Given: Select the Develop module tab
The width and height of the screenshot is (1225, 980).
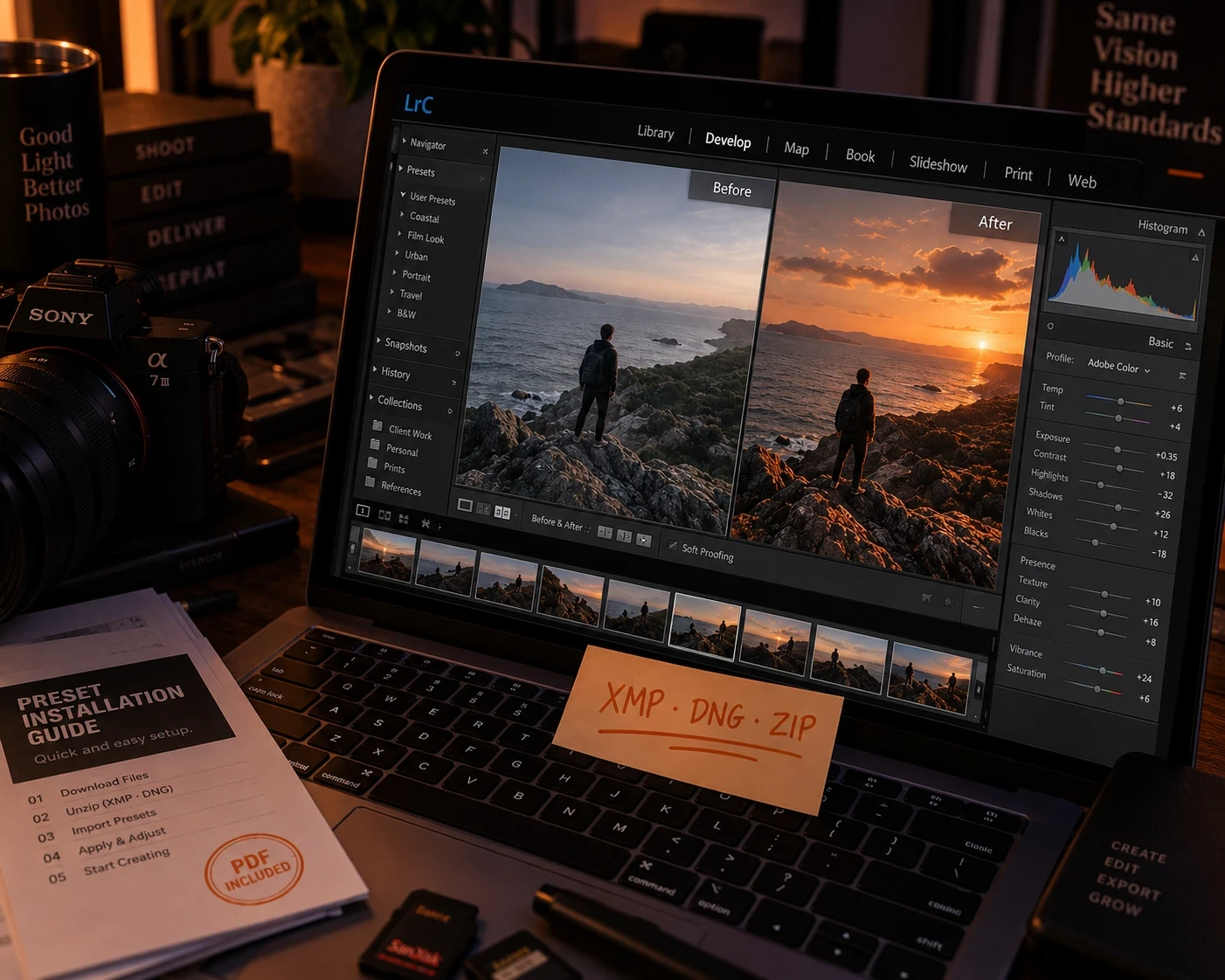Looking at the screenshot, I should (x=728, y=141).
